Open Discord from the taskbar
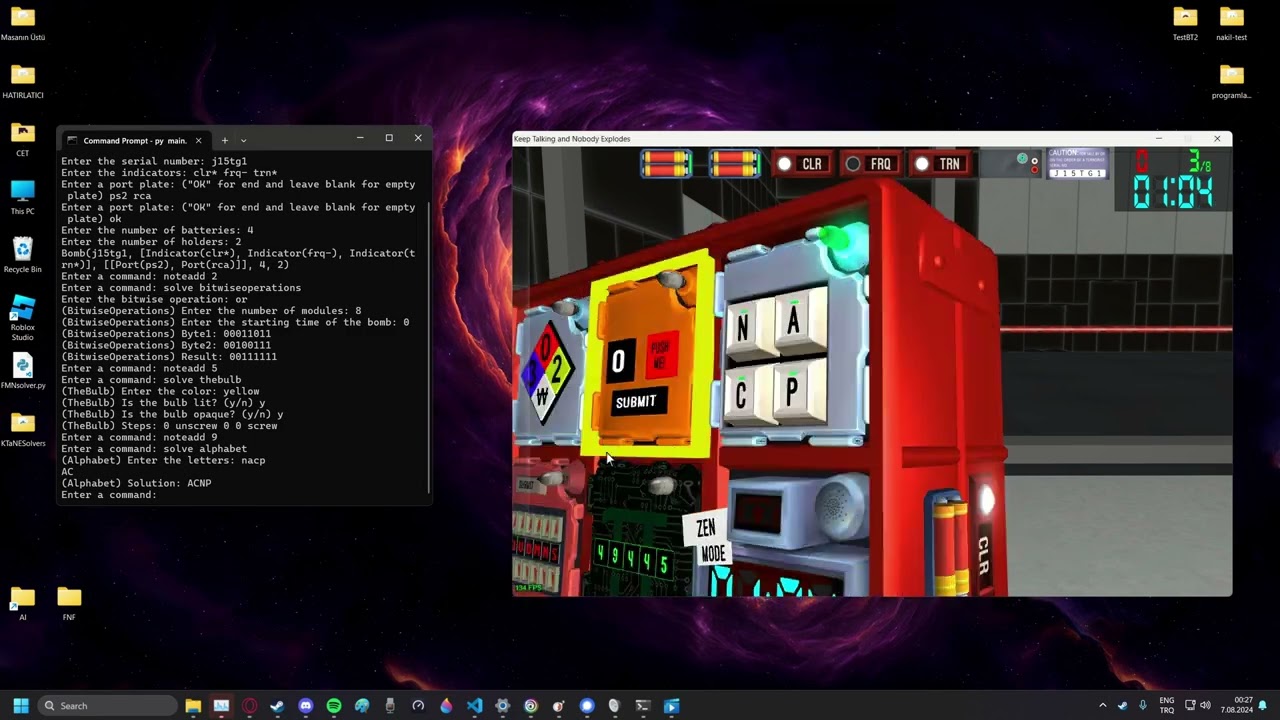 click(x=305, y=706)
